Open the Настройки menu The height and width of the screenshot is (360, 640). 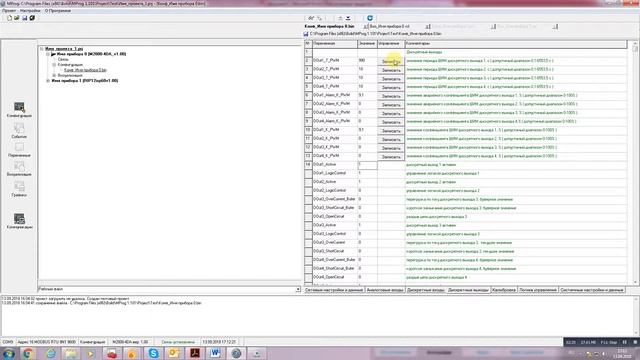pos(30,11)
